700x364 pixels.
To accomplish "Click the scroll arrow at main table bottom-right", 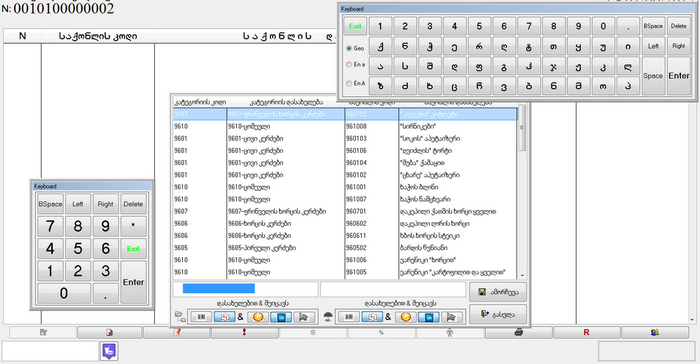I will [x=692, y=320].
